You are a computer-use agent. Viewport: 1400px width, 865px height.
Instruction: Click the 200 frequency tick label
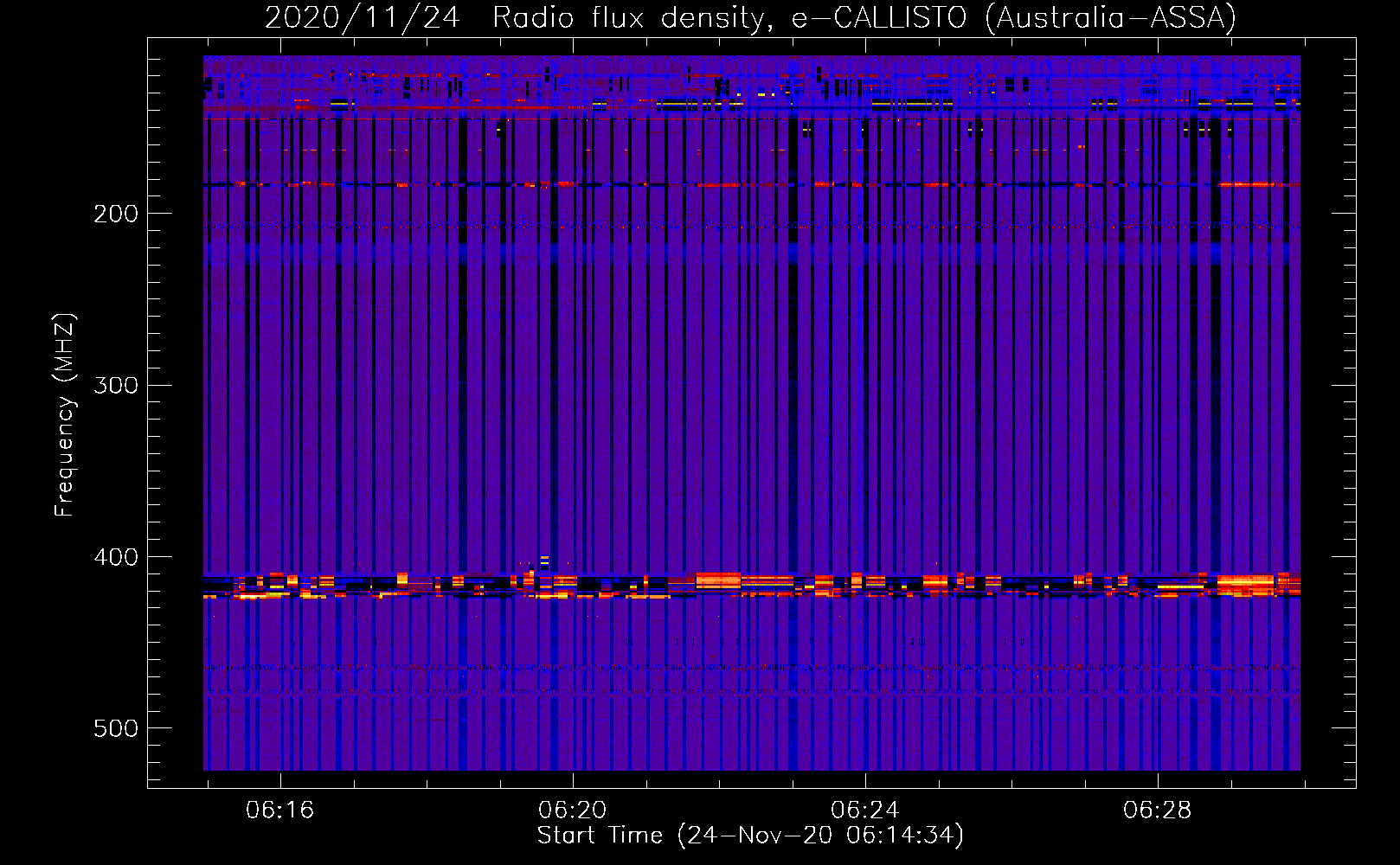point(116,214)
